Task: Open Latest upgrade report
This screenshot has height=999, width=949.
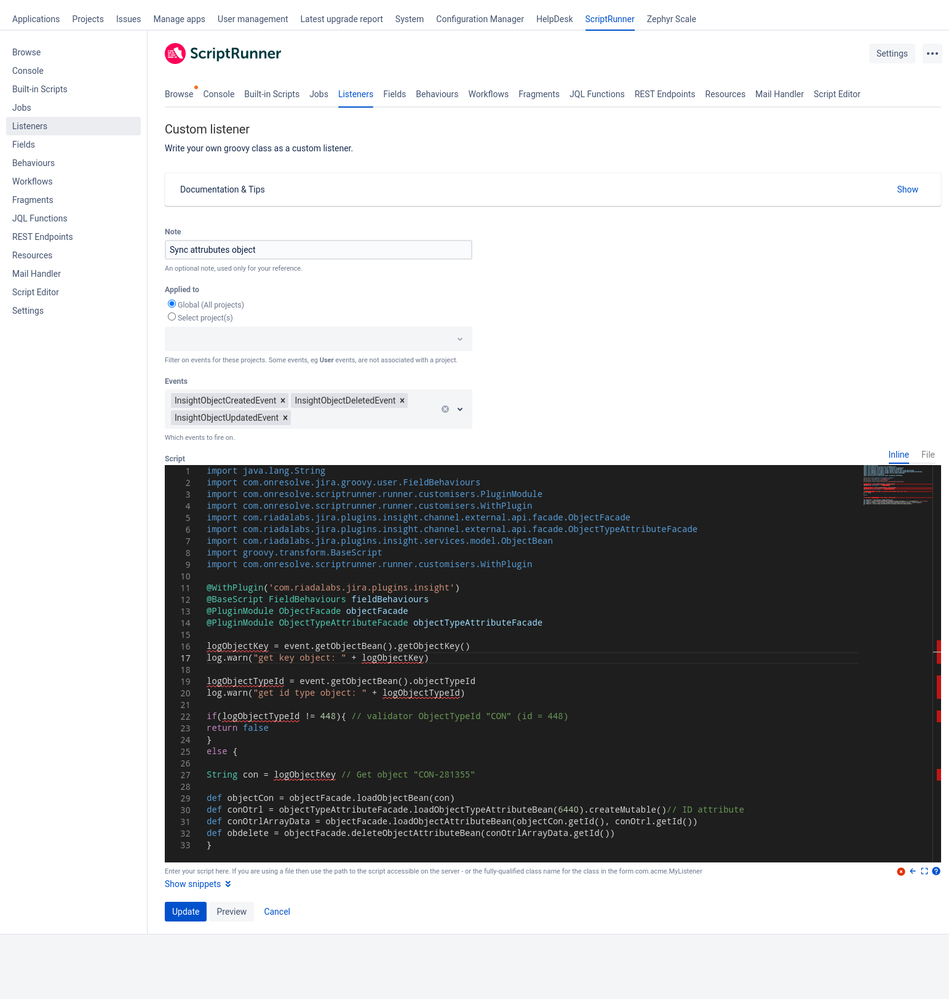Action: [341, 19]
